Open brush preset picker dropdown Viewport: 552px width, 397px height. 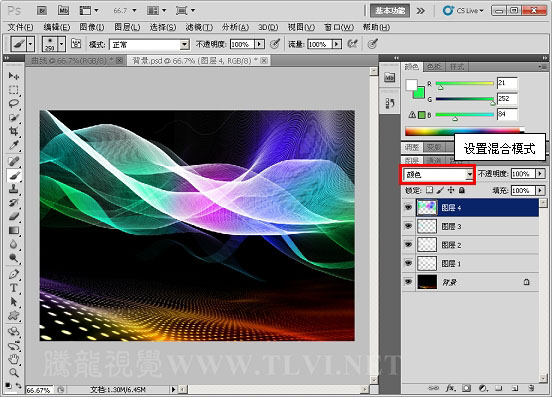[62, 44]
